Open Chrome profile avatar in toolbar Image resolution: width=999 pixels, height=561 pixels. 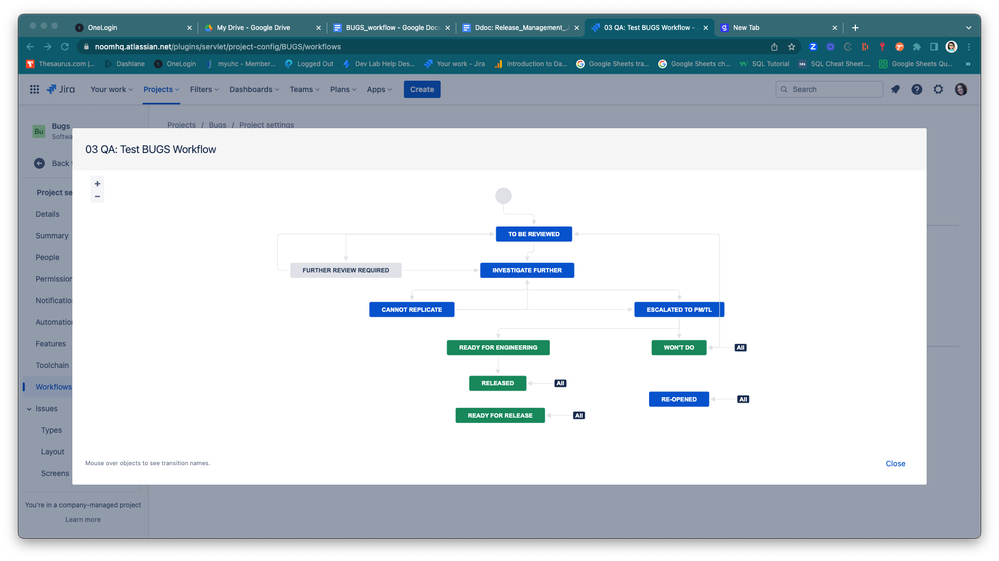[951, 46]
